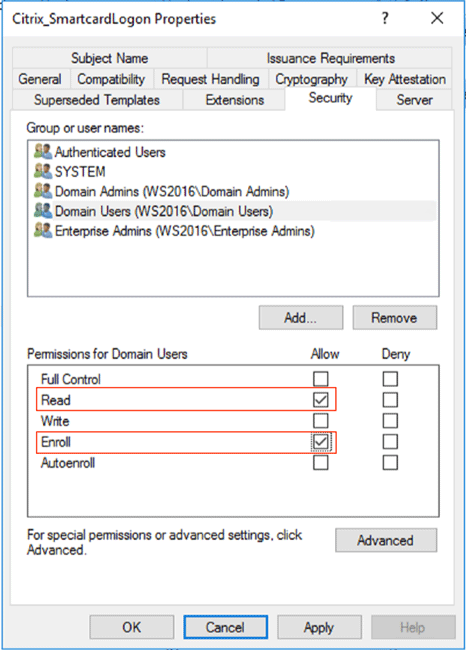
Task: Open Advanced permission settings
Action: pos(386,540)
